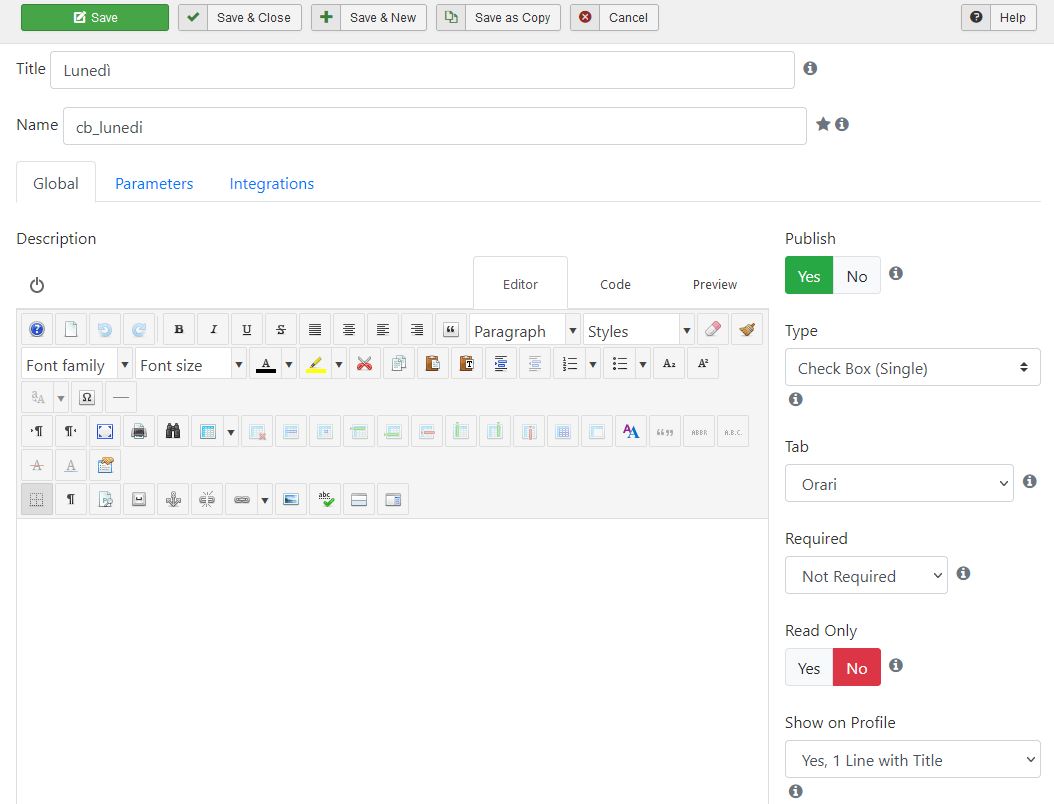Click the eraser remove-format icon
This screenshot has width=1054, height=804.
[713, 329]
